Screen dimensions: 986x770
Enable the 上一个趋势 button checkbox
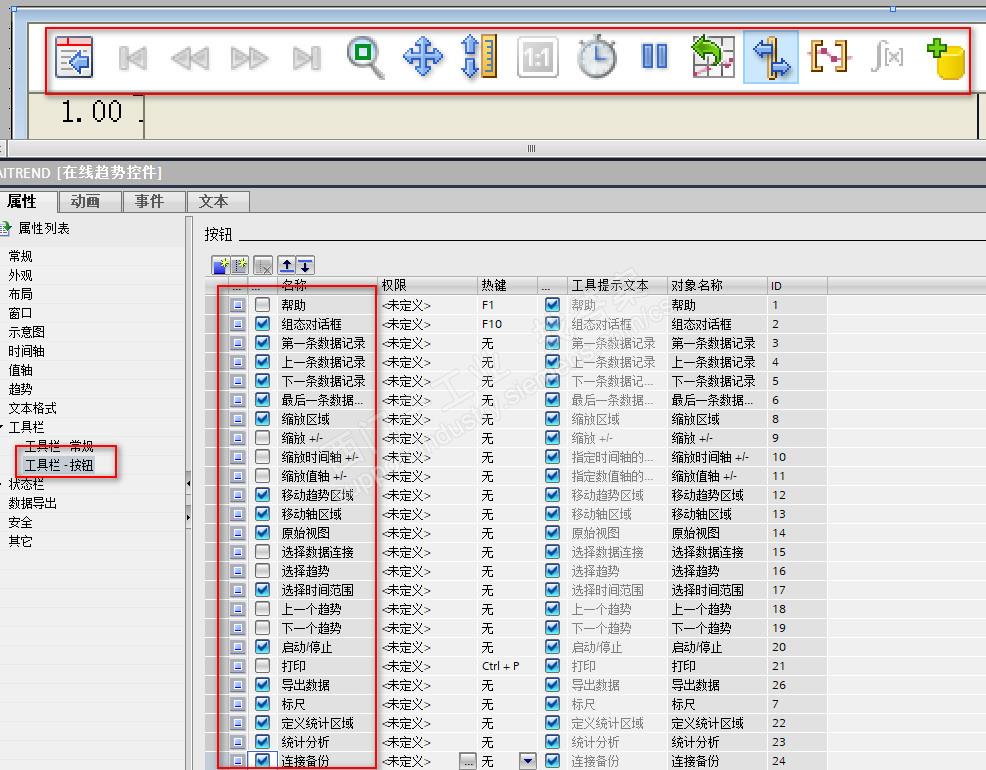262,608
